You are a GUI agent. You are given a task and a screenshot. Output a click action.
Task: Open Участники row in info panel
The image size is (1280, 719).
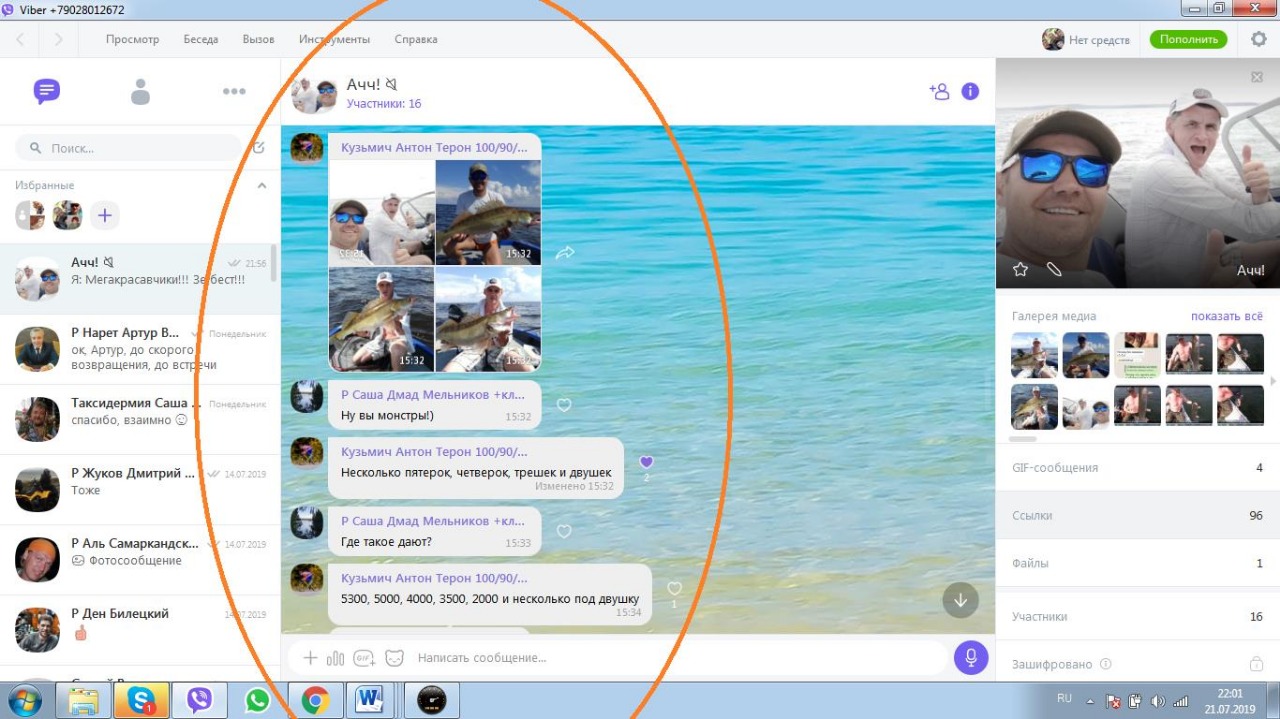1138,616
